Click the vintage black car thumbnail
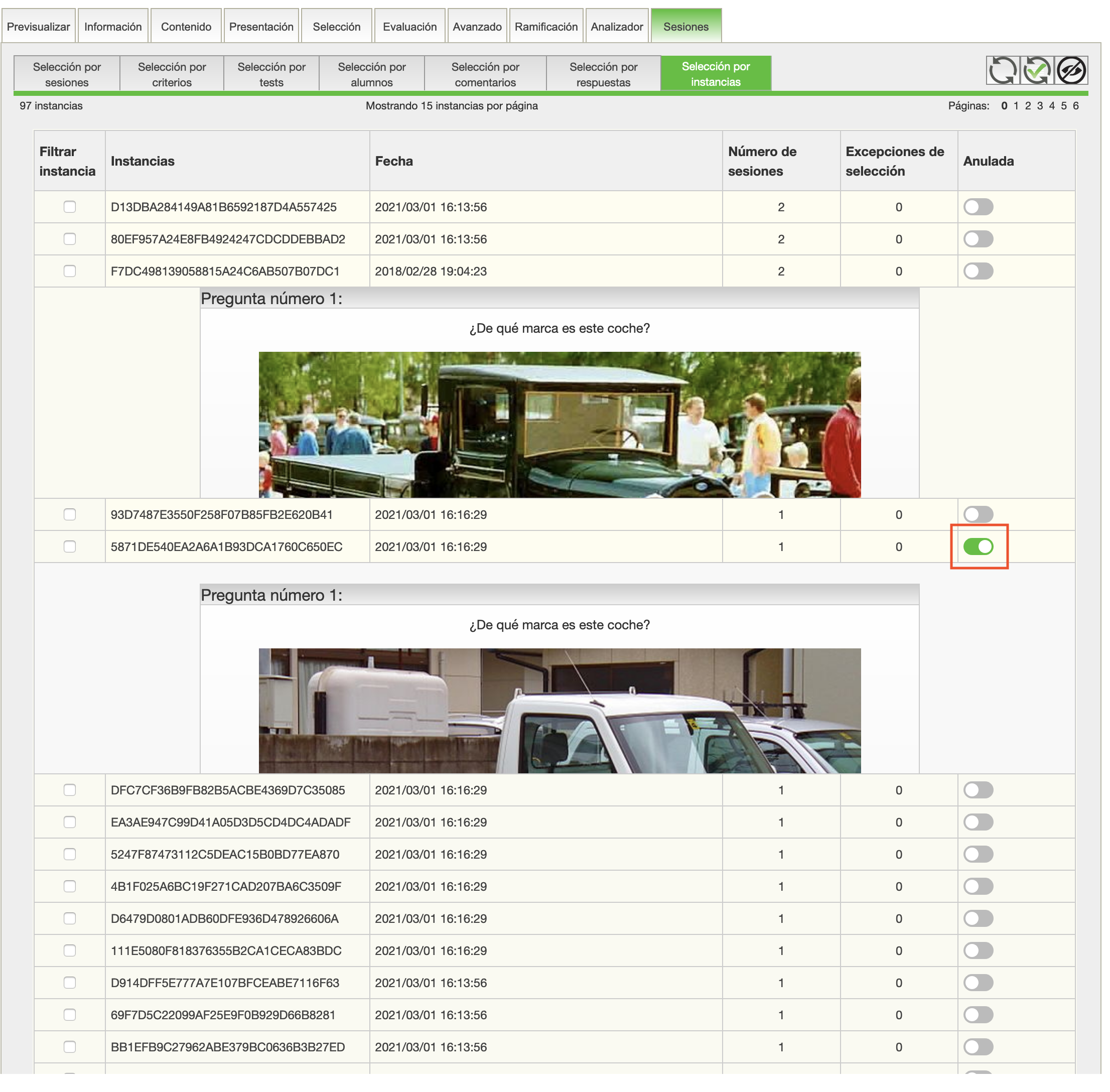This screenshot has height=1092, width=1110. [559, 425]
